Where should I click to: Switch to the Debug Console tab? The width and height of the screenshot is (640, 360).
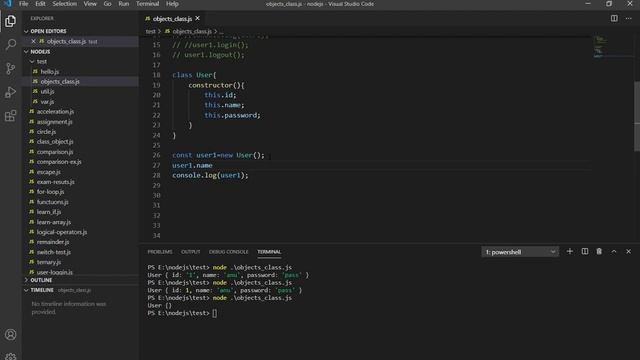pyautogui.click(x=229, y=252)
